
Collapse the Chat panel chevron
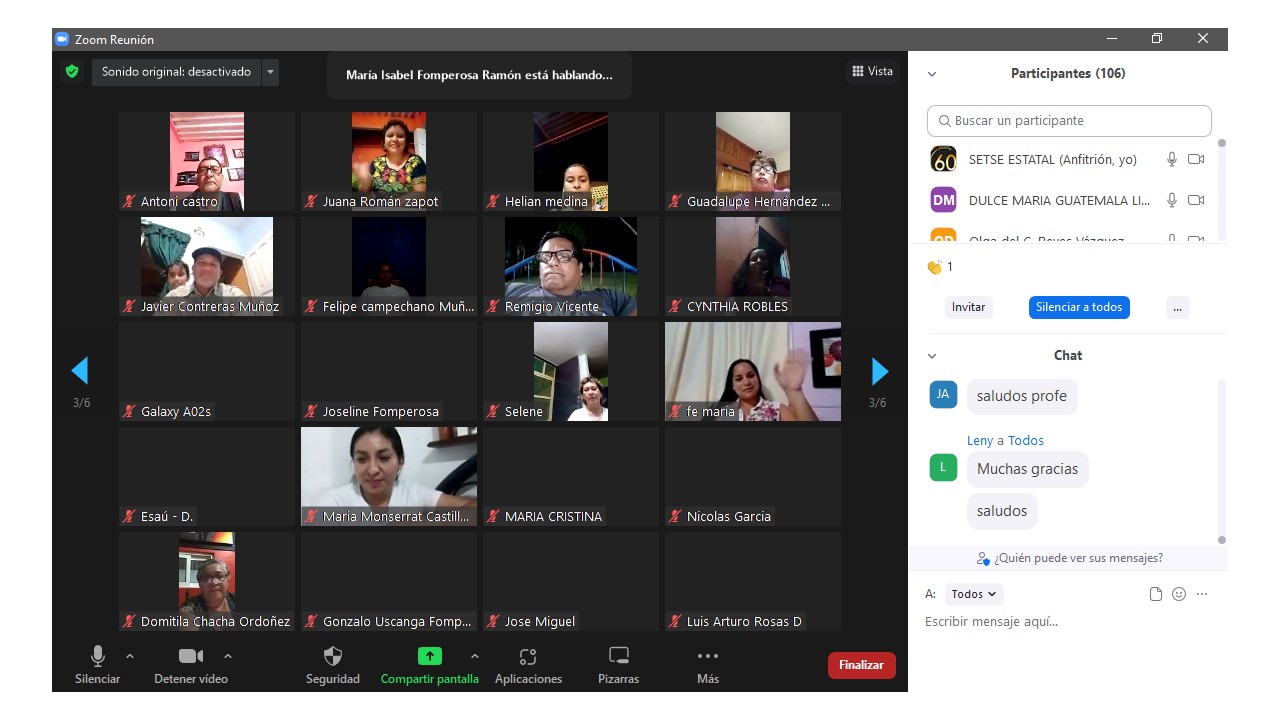[932, 356]
